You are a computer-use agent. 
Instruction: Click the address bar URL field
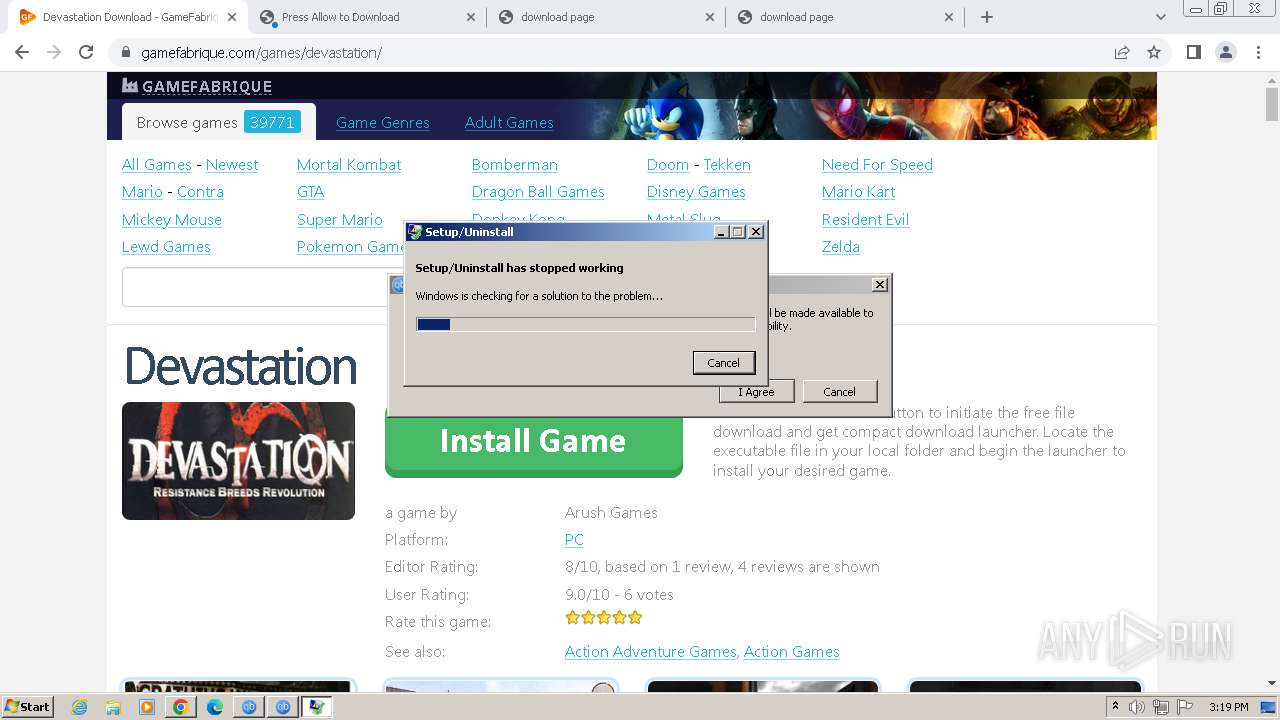click(x=620, y=52)
